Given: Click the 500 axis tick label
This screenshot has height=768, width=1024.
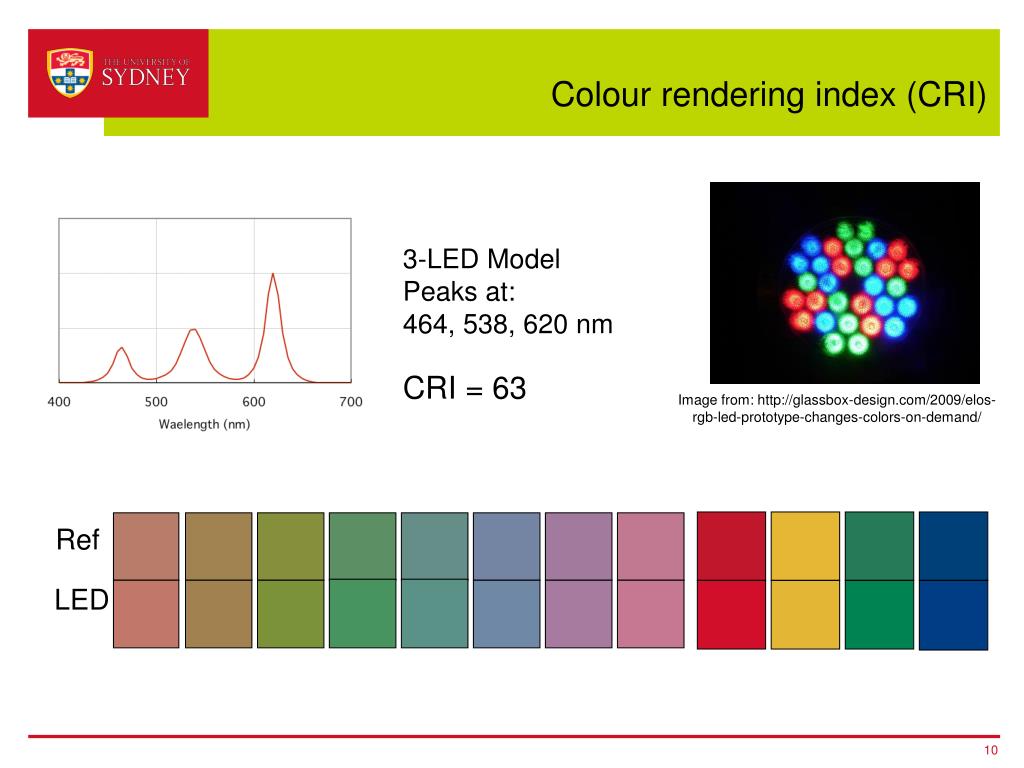Looking at the screenshot, I should coord(156,402).
